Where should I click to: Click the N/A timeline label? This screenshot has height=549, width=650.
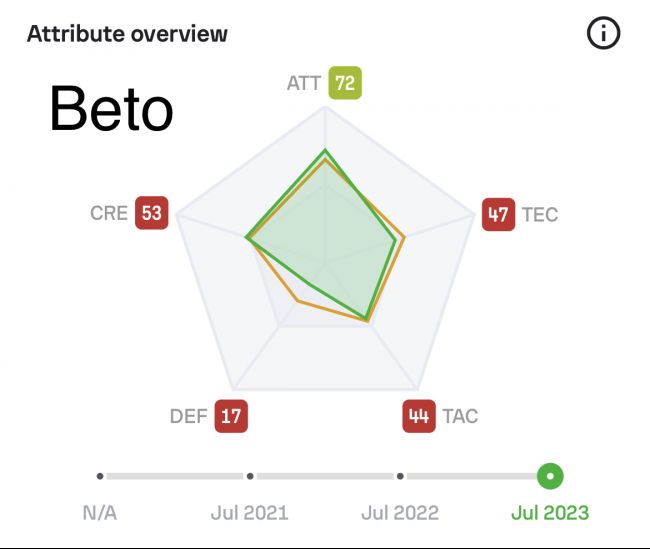click(100, 513)
